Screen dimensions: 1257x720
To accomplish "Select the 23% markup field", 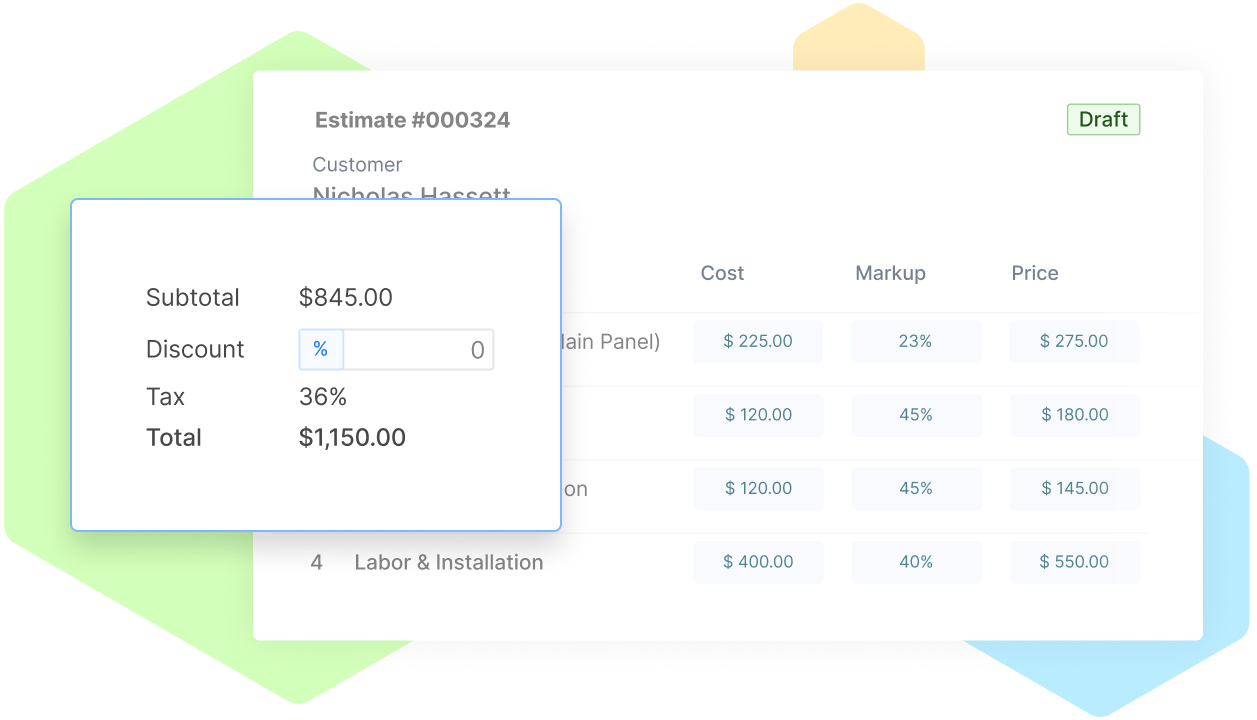I will [915, 341].
